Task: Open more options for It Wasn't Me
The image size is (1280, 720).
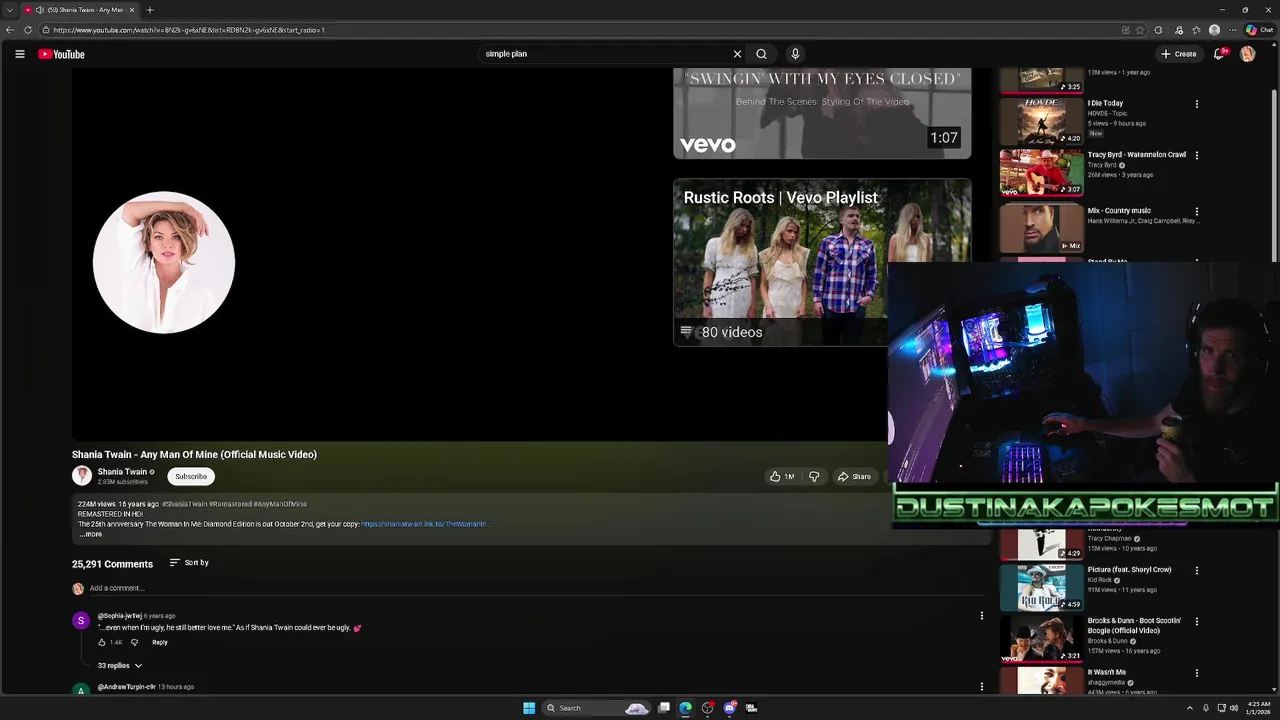Action: click(1197, 673)
